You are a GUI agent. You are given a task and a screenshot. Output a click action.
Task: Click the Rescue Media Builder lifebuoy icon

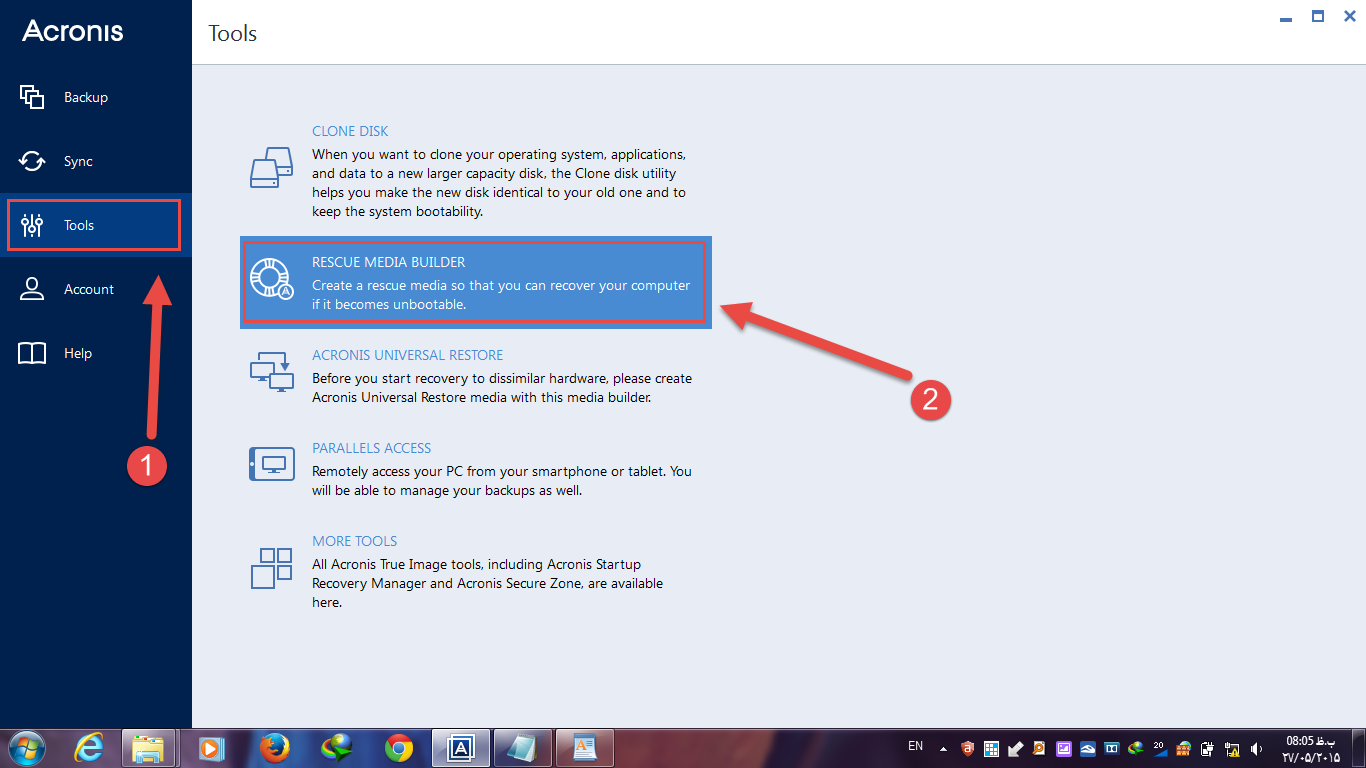point(271,279)
